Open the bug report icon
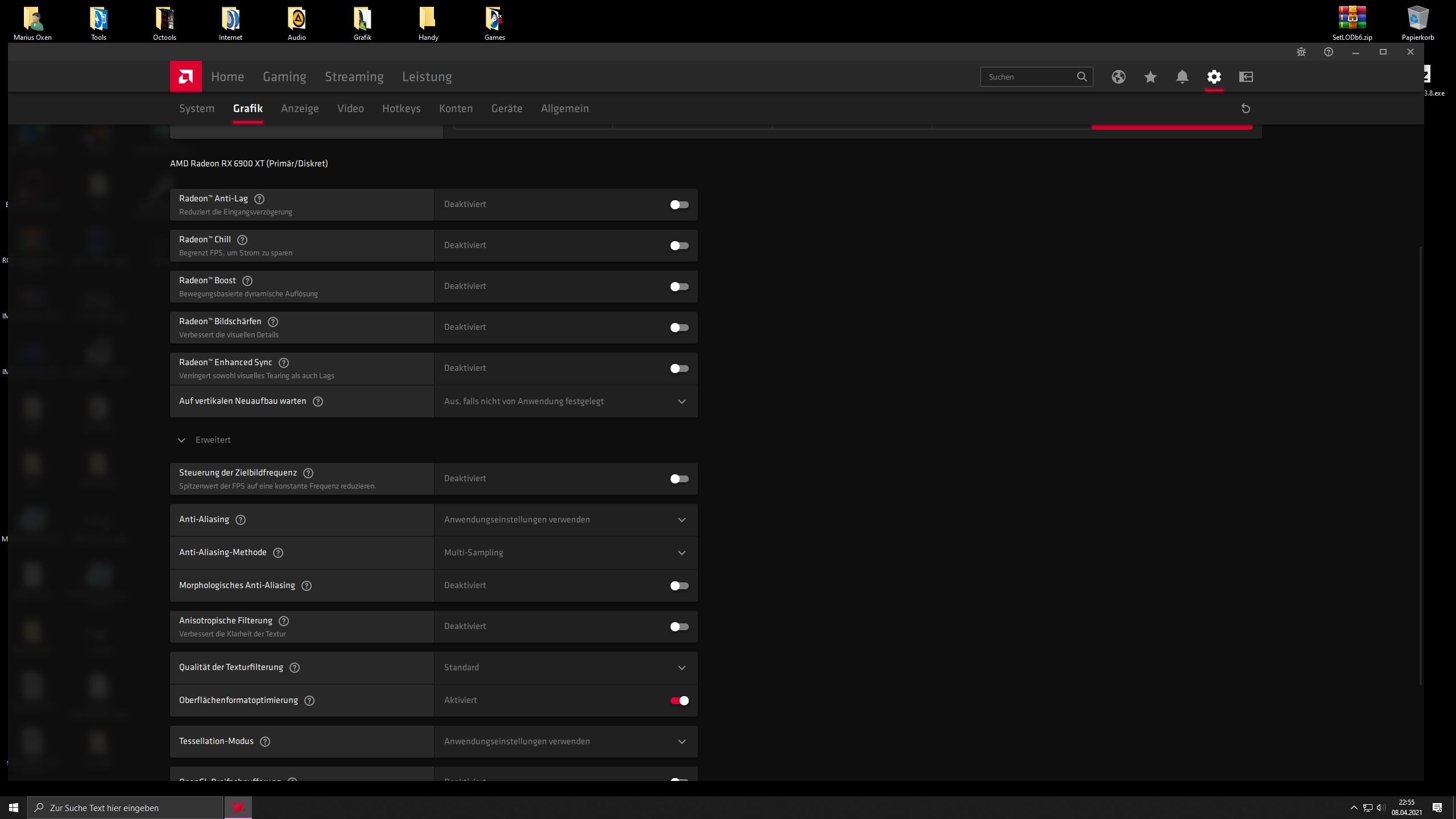The image size is (1456, 819). coord(1301,52)
